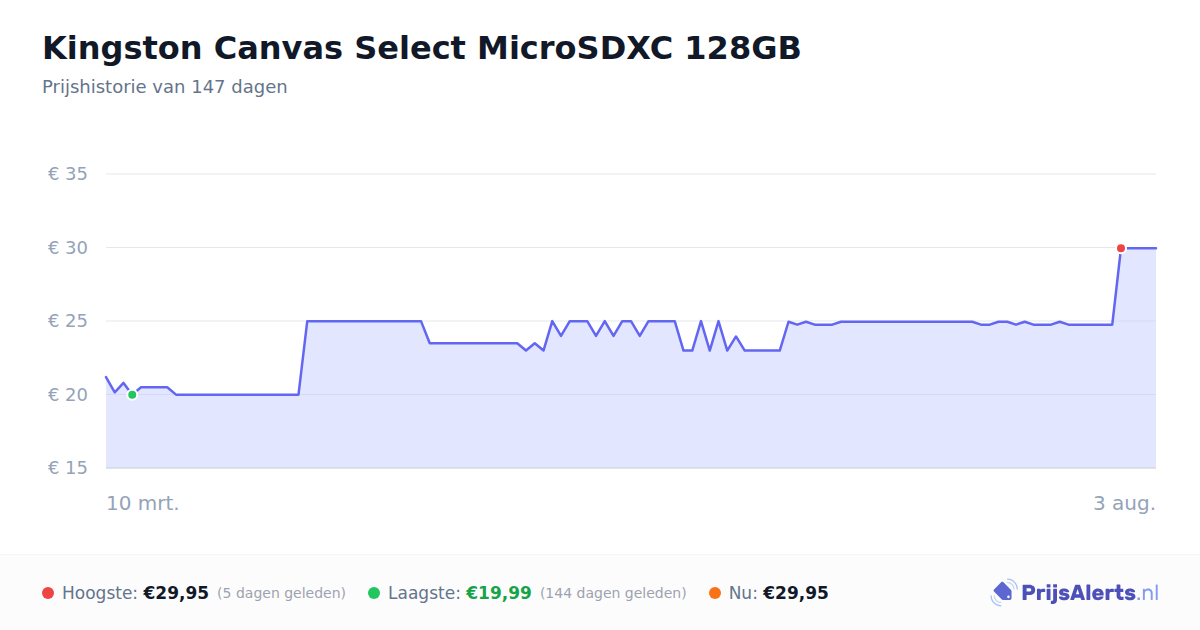Click the Prijshistorie van 147 dagen subtitle

point(165,87)
